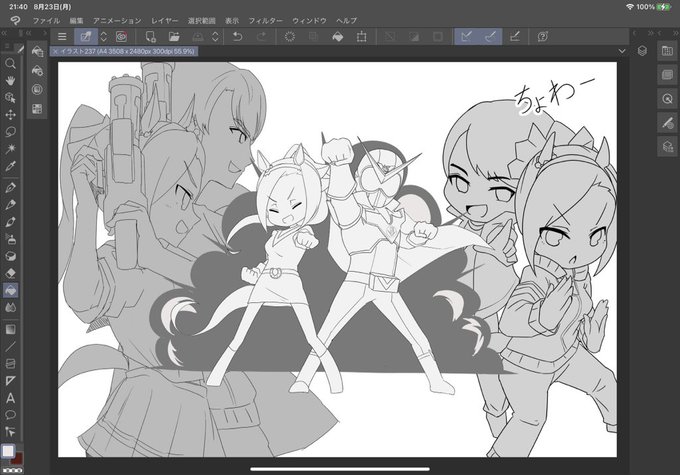Create a new canvas document

(150, 37)
